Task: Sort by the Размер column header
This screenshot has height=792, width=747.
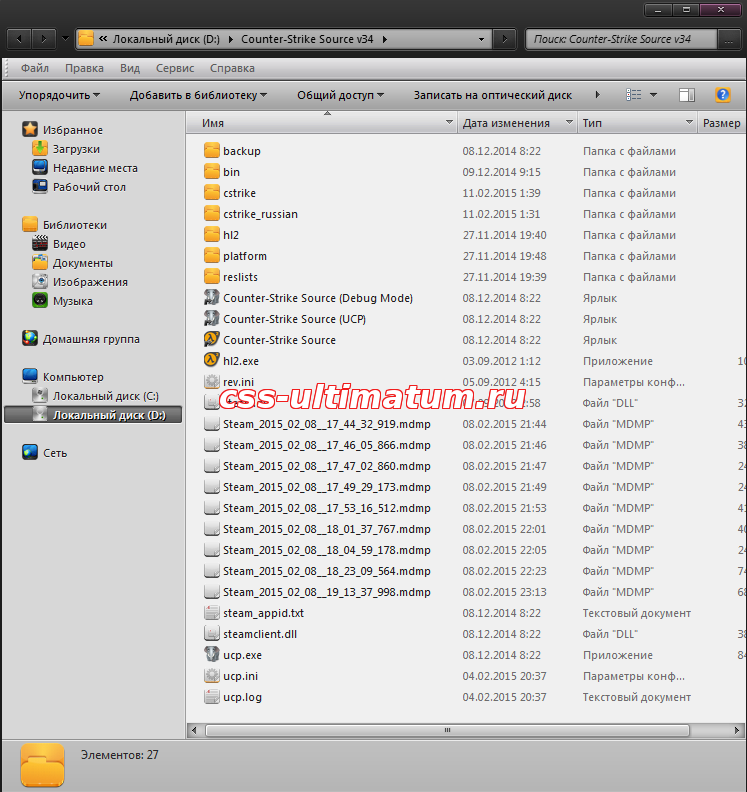Action: (x=721, y=123)
